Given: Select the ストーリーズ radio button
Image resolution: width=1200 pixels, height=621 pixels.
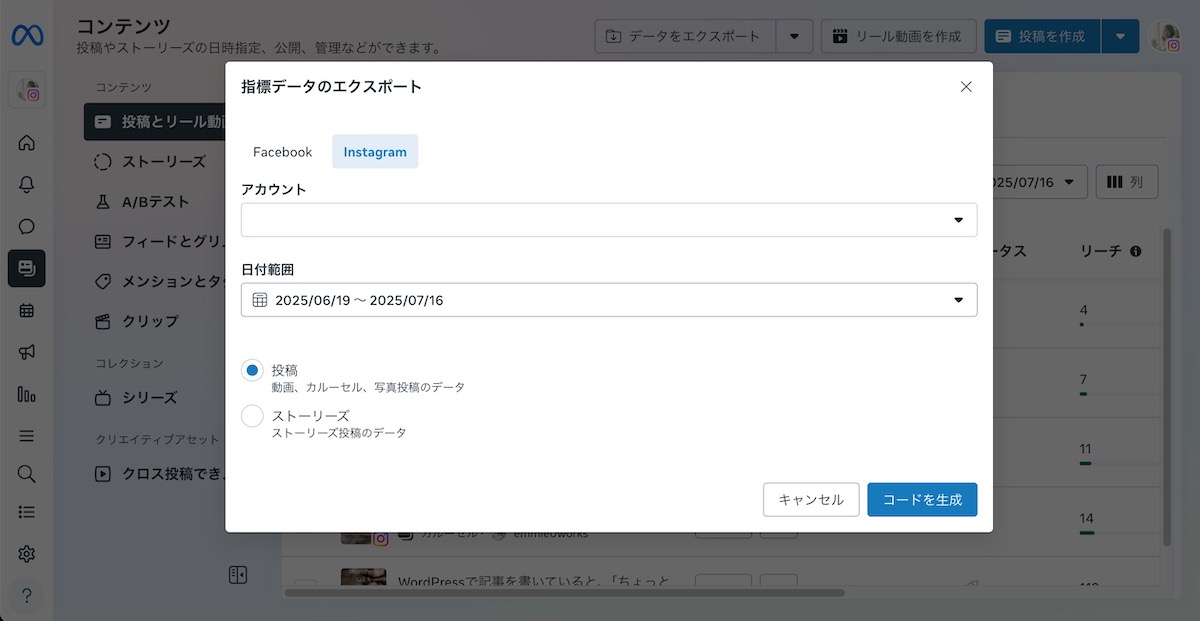Looking at the screenshot, I should [252, 416].
